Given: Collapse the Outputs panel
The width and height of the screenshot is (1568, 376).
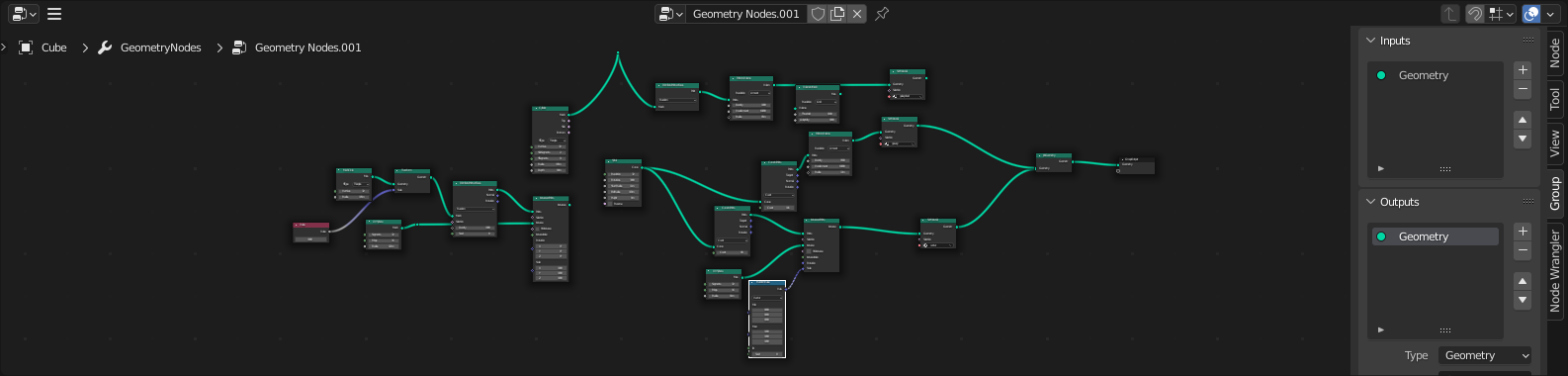Looking at the screenshot, I should pyautogui.click(x=1371, y=202).
